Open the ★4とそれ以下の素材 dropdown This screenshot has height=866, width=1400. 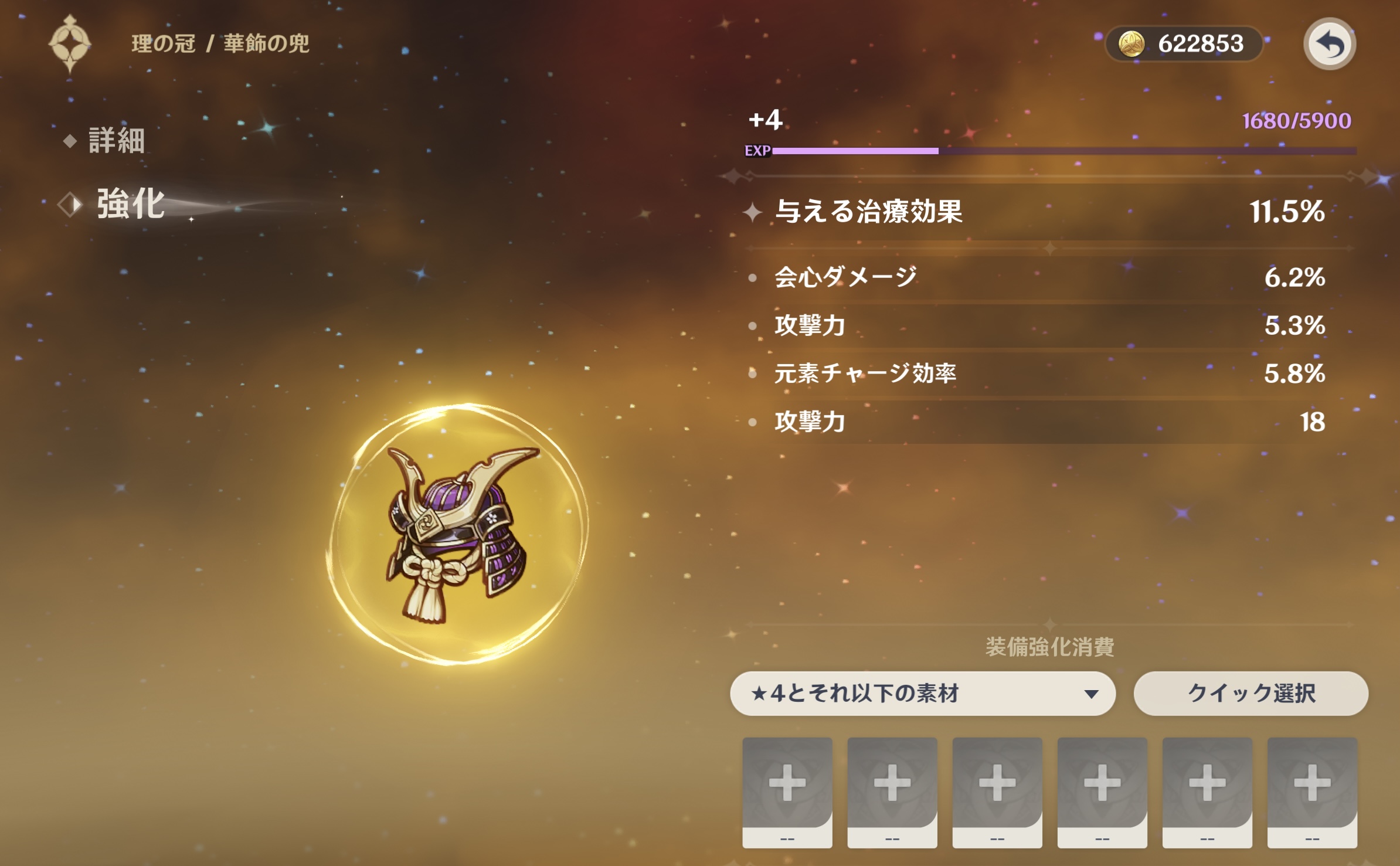[x=922, y=694]
